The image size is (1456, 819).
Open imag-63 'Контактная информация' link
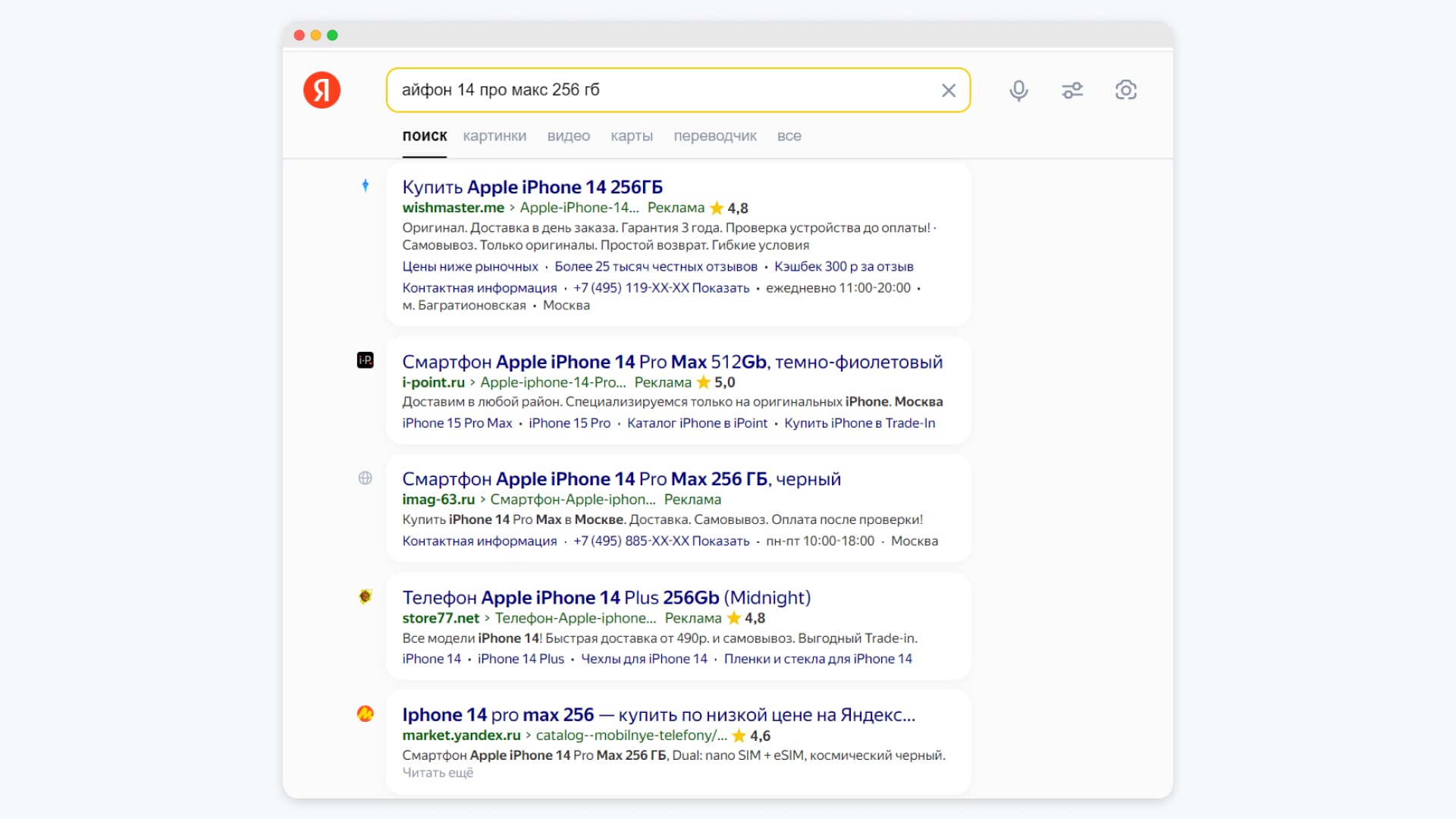click(x=479, y=541)
